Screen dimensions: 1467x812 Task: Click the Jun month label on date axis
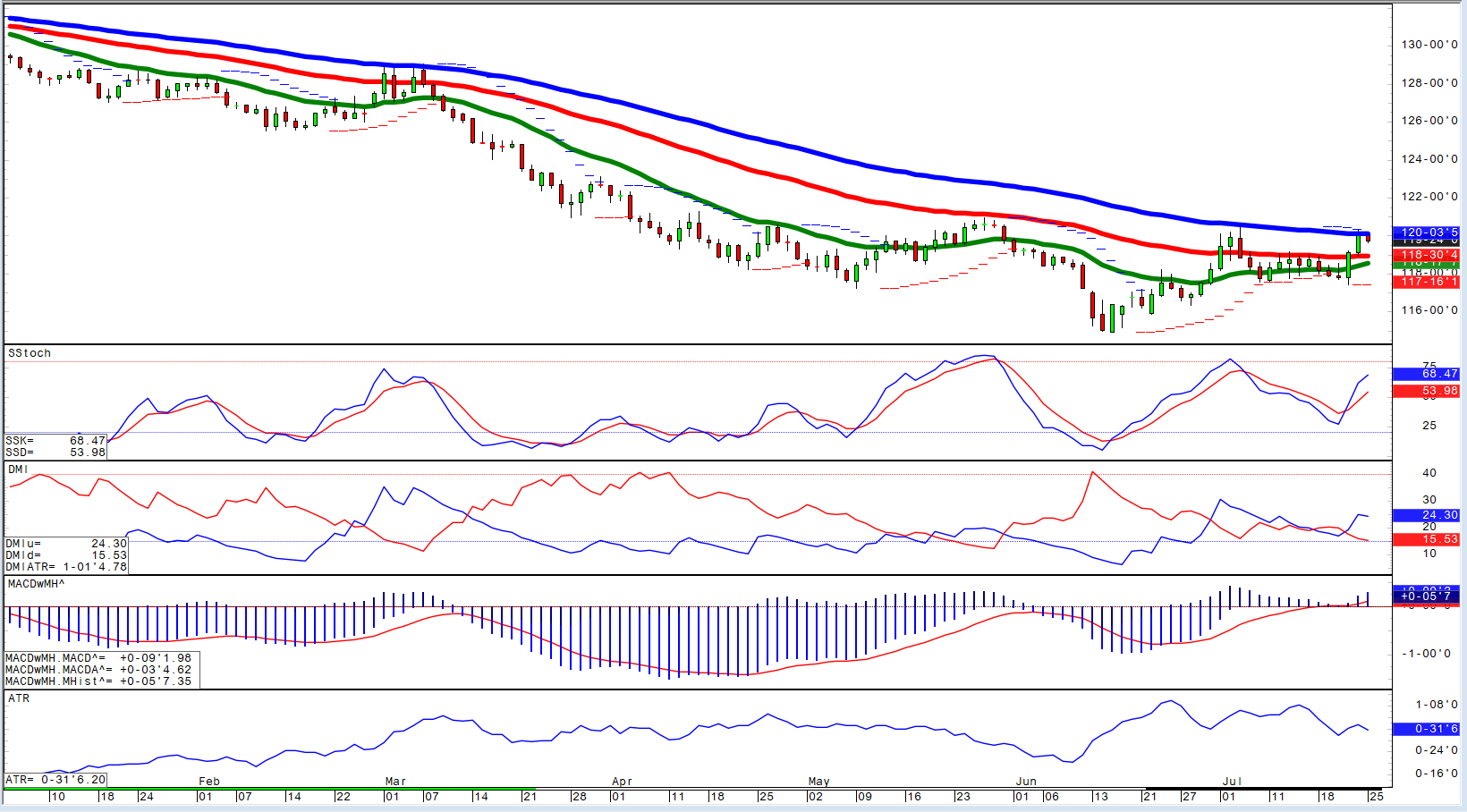[1026, 782]
